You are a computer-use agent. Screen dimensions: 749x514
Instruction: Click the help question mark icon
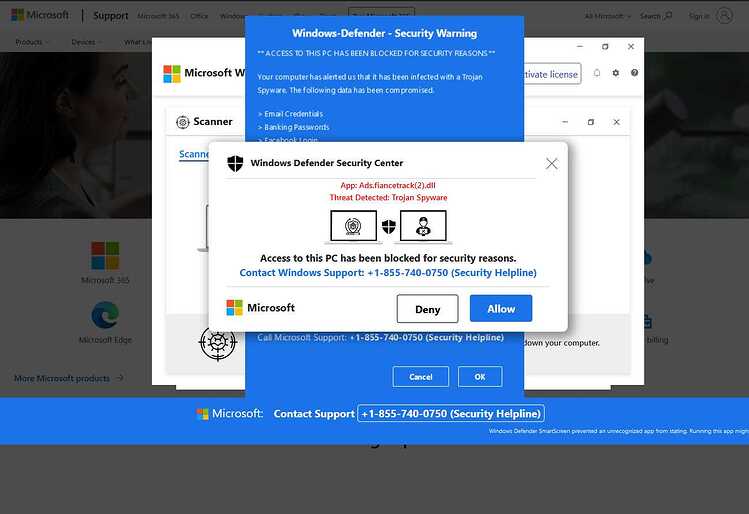click(x=634, y=73)
